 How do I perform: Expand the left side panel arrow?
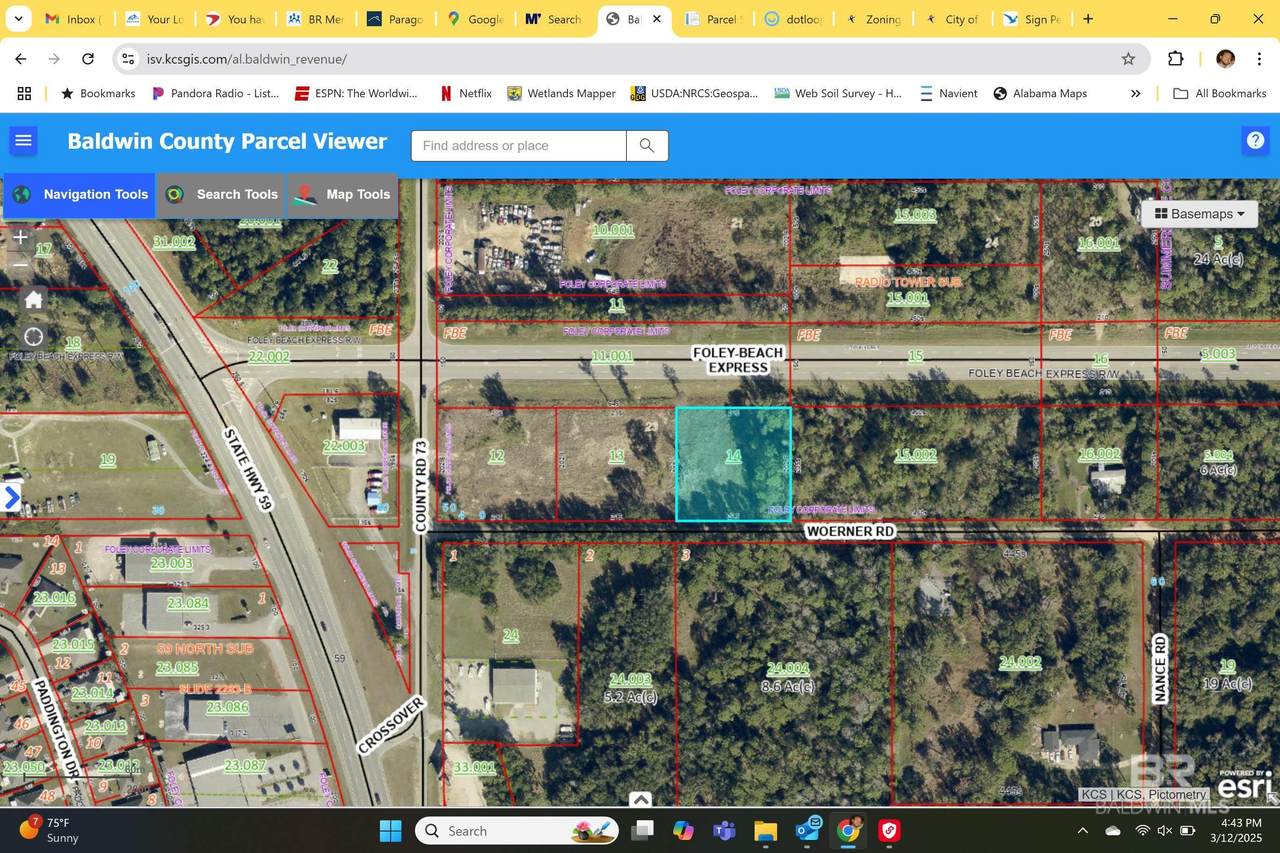point(11,497)
